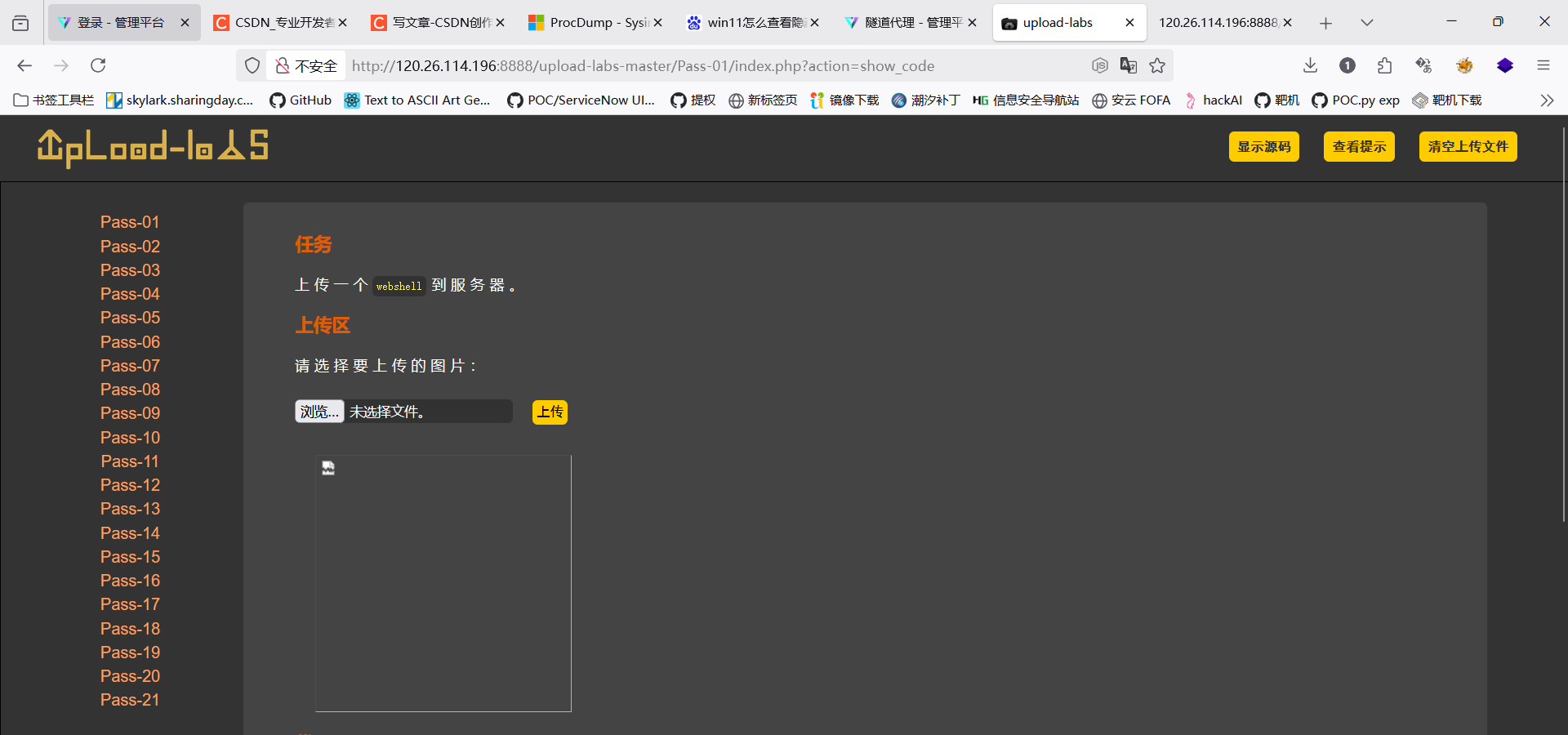Open the 潮汐补丁 bookmark
The height and width of the screenshot is (735, 1568).
(x=926, y=100)
